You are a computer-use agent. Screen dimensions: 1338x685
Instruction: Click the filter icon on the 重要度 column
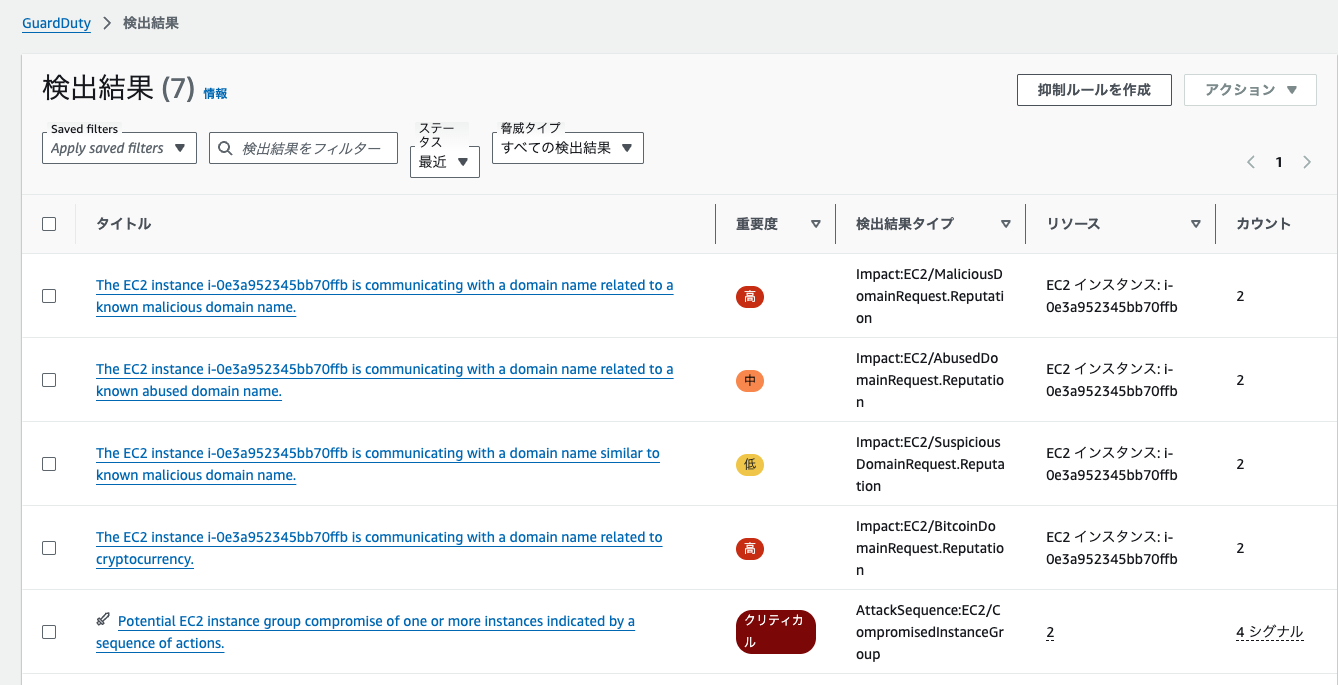(x=815, y=224)
